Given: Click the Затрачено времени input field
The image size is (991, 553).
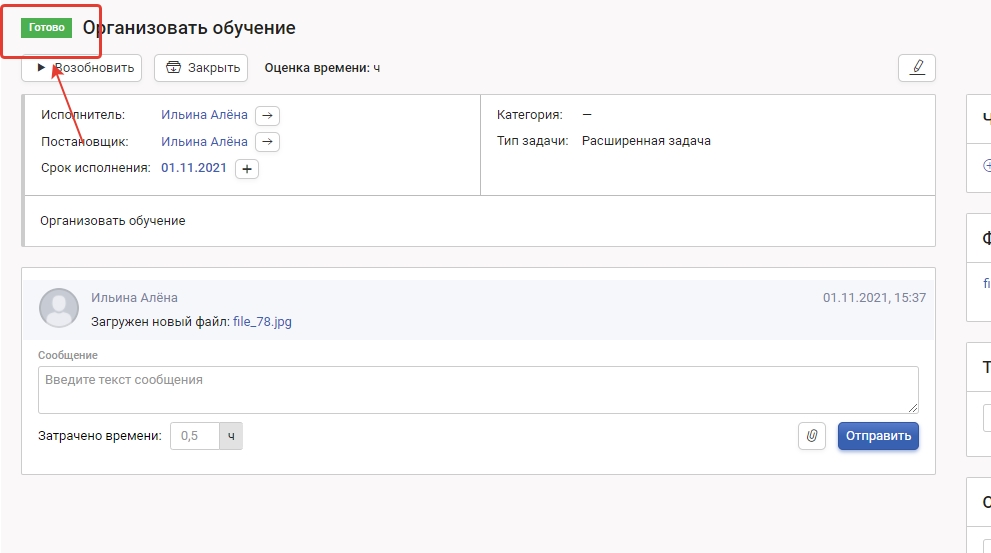Looking at the screenshot, I should point(195,436).
